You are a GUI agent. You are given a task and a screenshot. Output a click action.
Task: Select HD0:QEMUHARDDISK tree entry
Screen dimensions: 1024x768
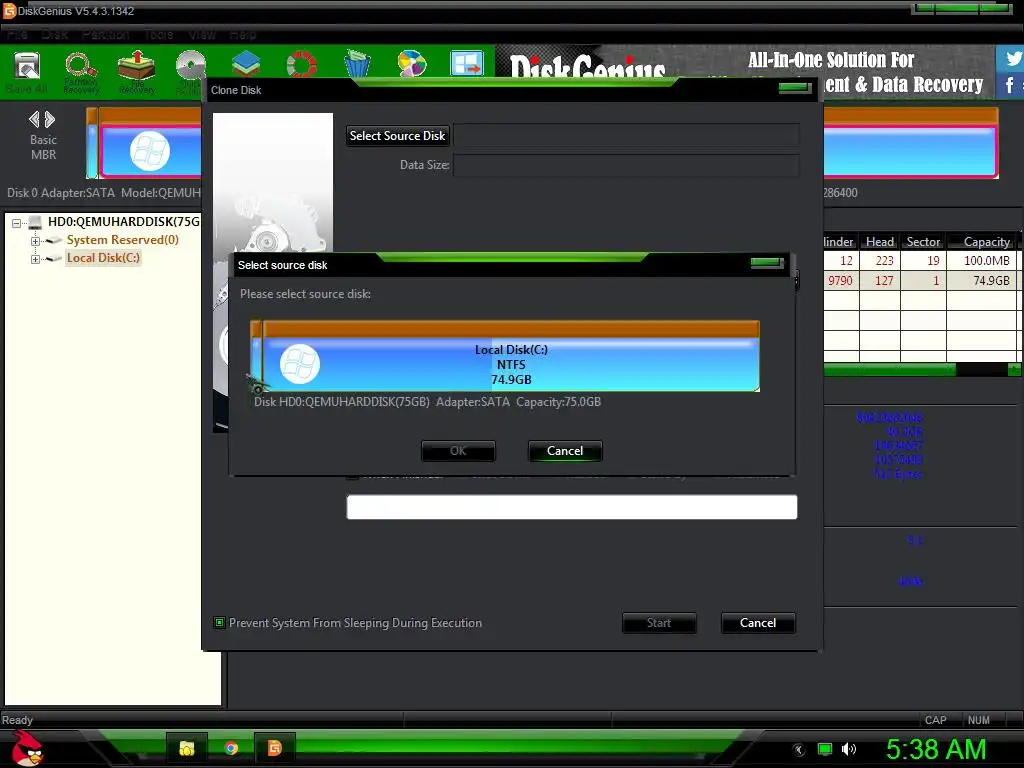[x=123, y=222]
